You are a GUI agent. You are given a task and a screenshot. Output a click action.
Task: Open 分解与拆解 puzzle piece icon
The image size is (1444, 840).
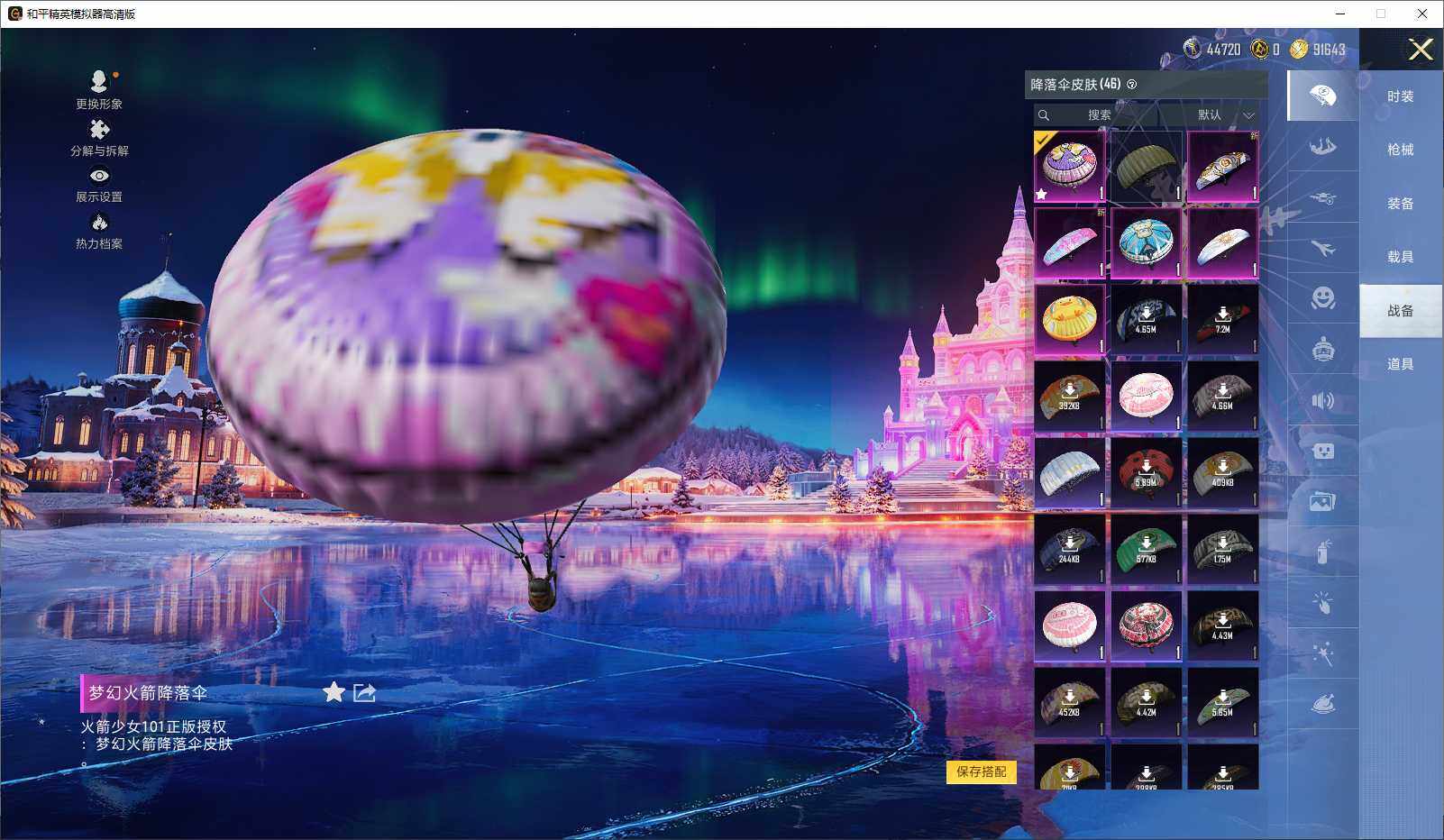click(99, 130)
